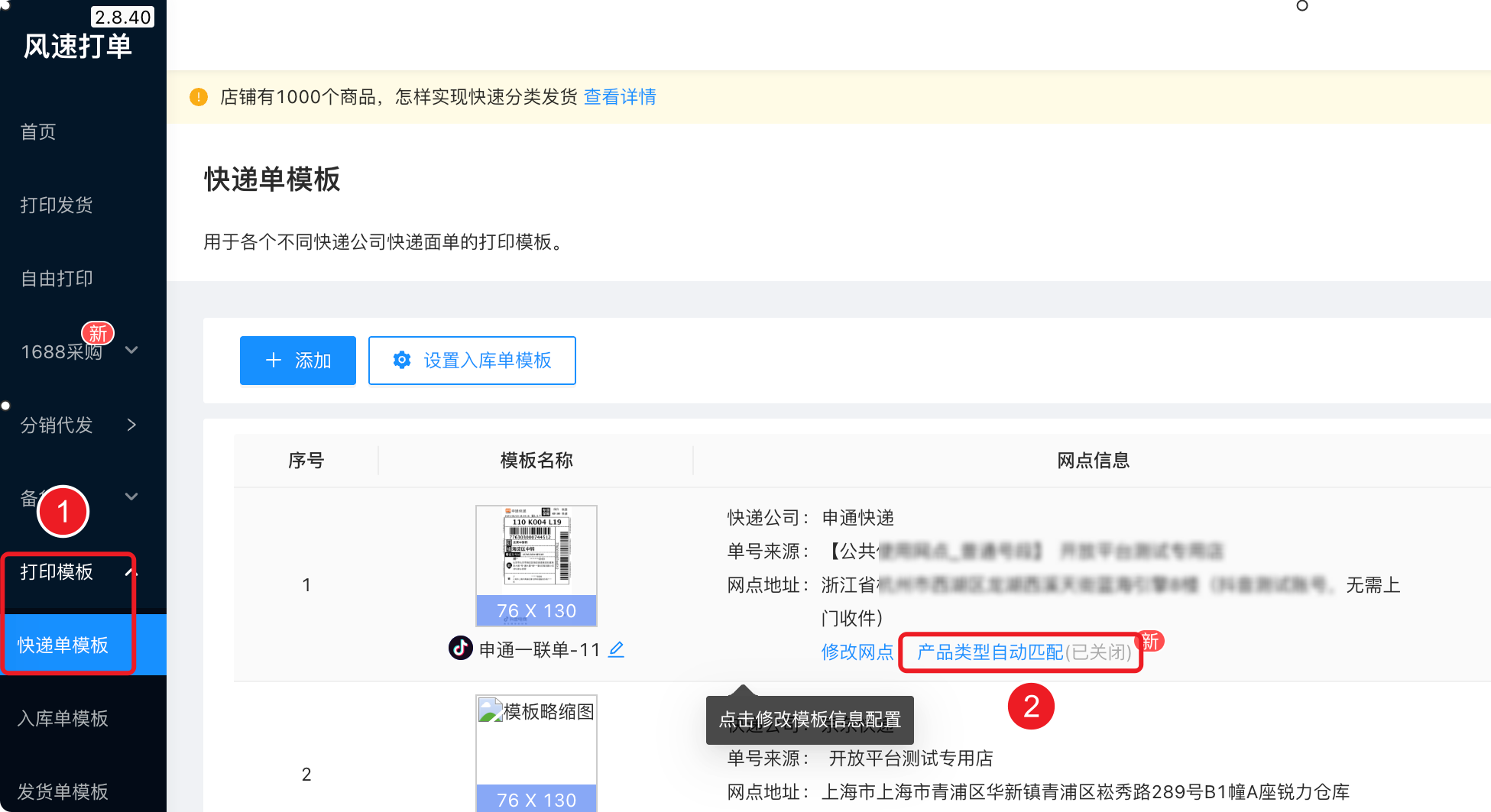This screenshot has height=812, width=1491.
Task: Expand the 分销代发 submenu arrow
Action: 131,425
